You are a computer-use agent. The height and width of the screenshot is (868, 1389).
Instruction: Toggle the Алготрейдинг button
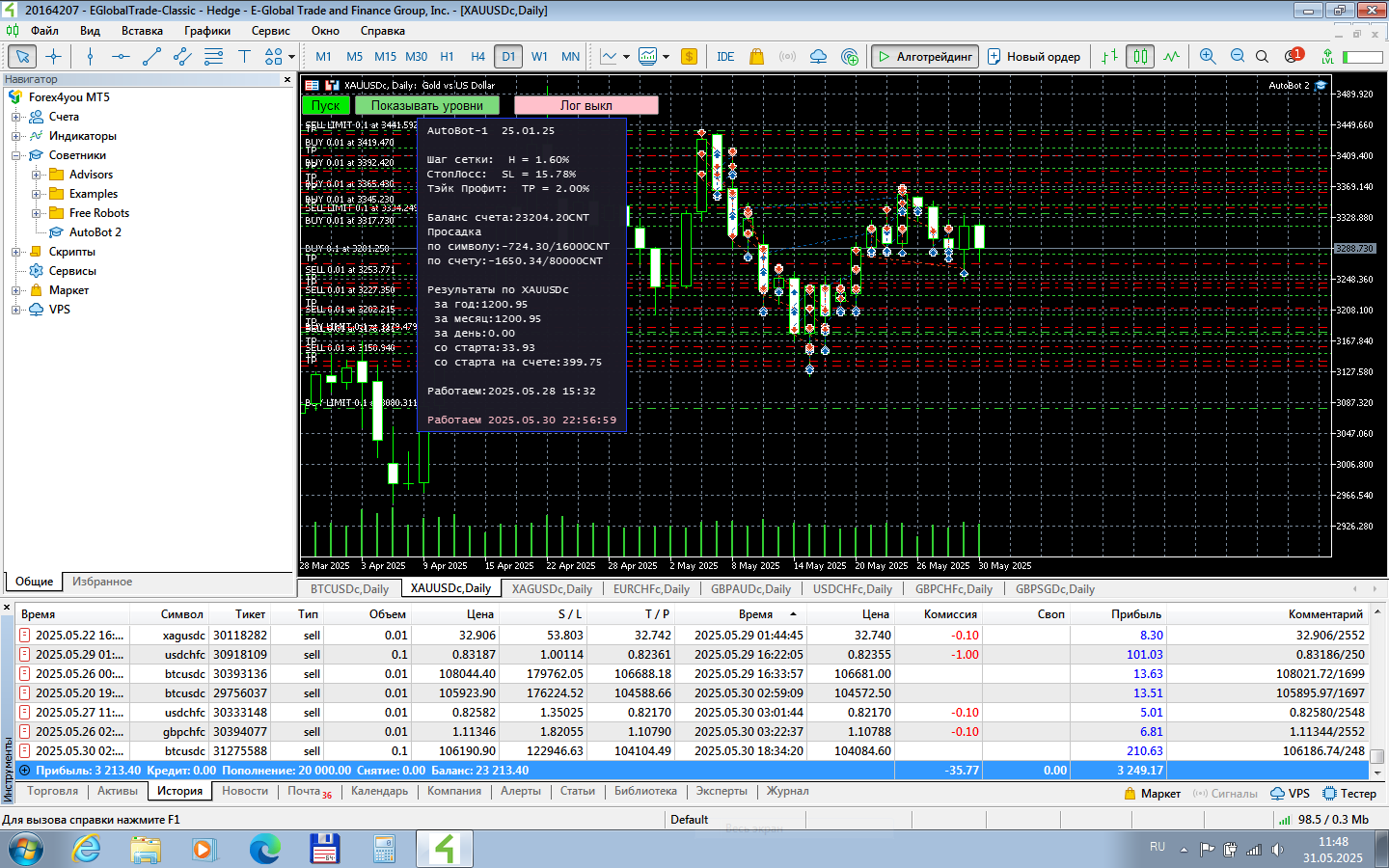[925, 57]
